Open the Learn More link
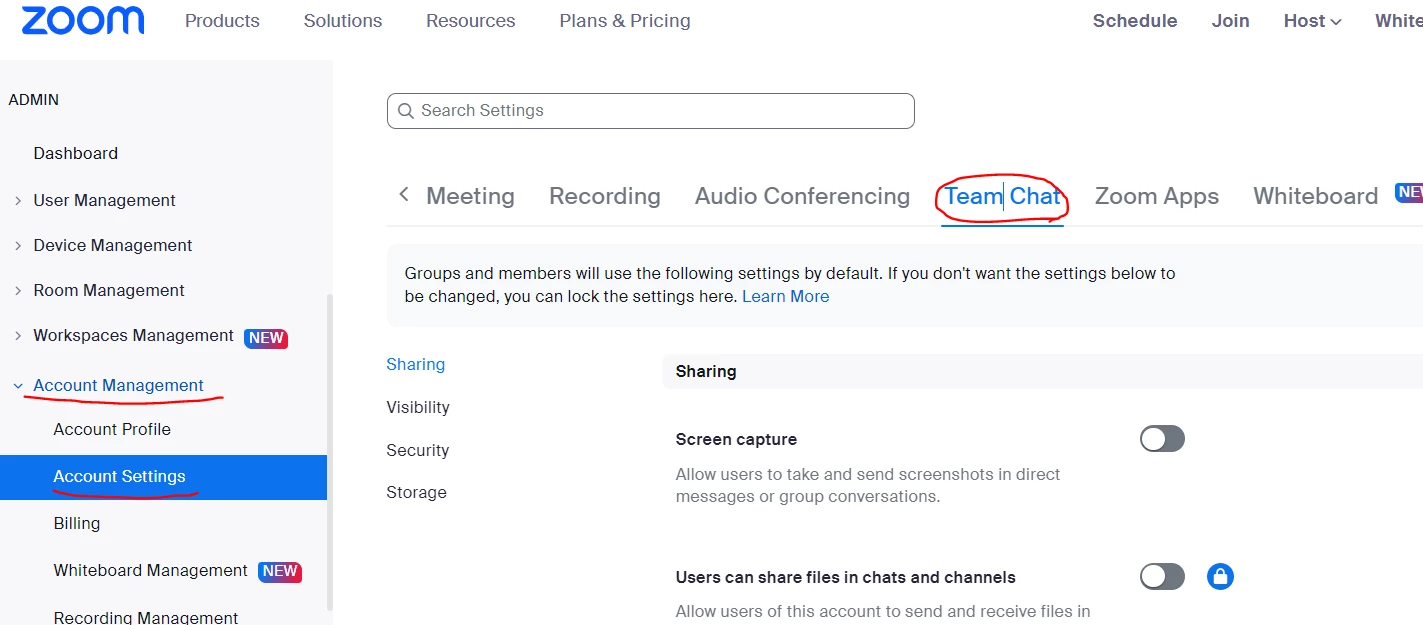The height and width of the screenshot is (625, 1423). [x=785, y=296]
